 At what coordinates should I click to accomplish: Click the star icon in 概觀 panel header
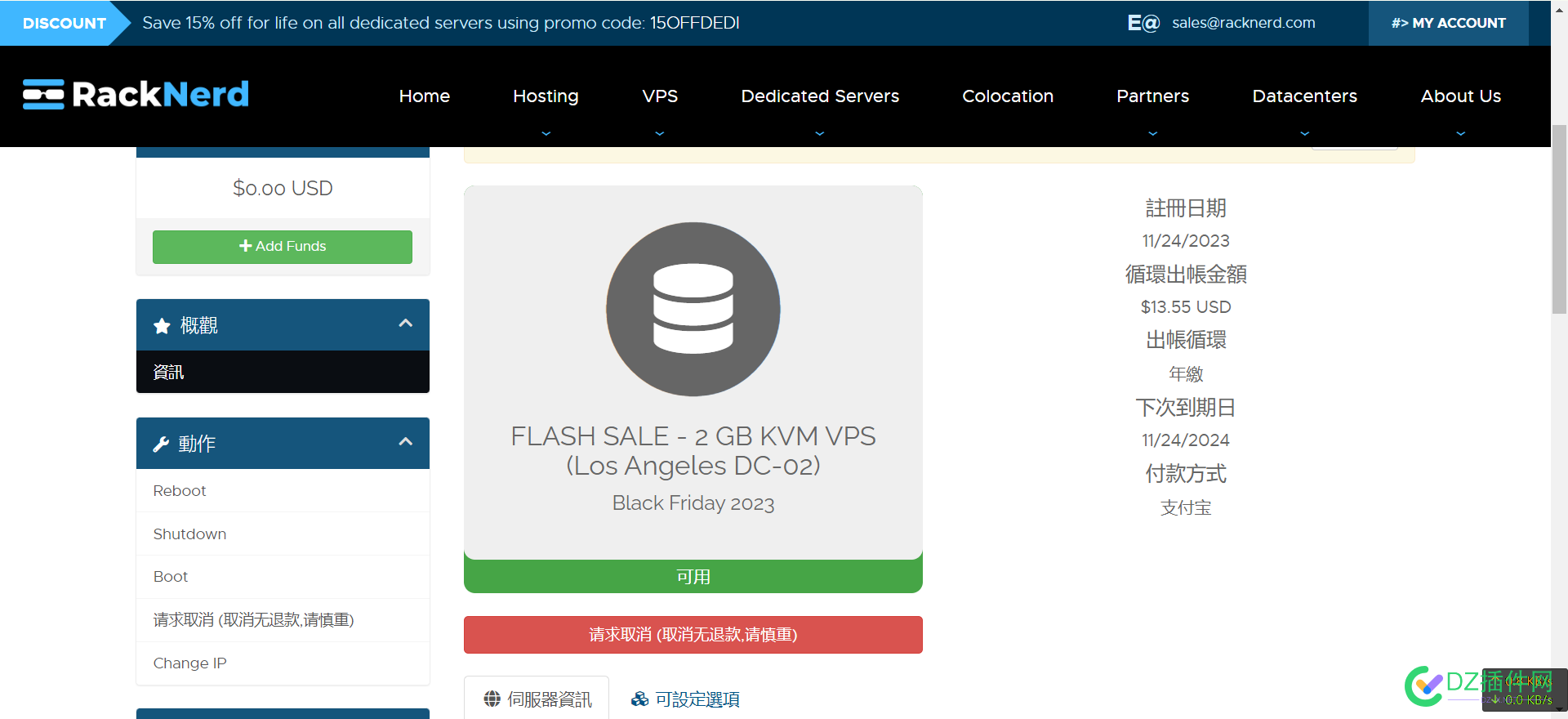click(162, 326)
